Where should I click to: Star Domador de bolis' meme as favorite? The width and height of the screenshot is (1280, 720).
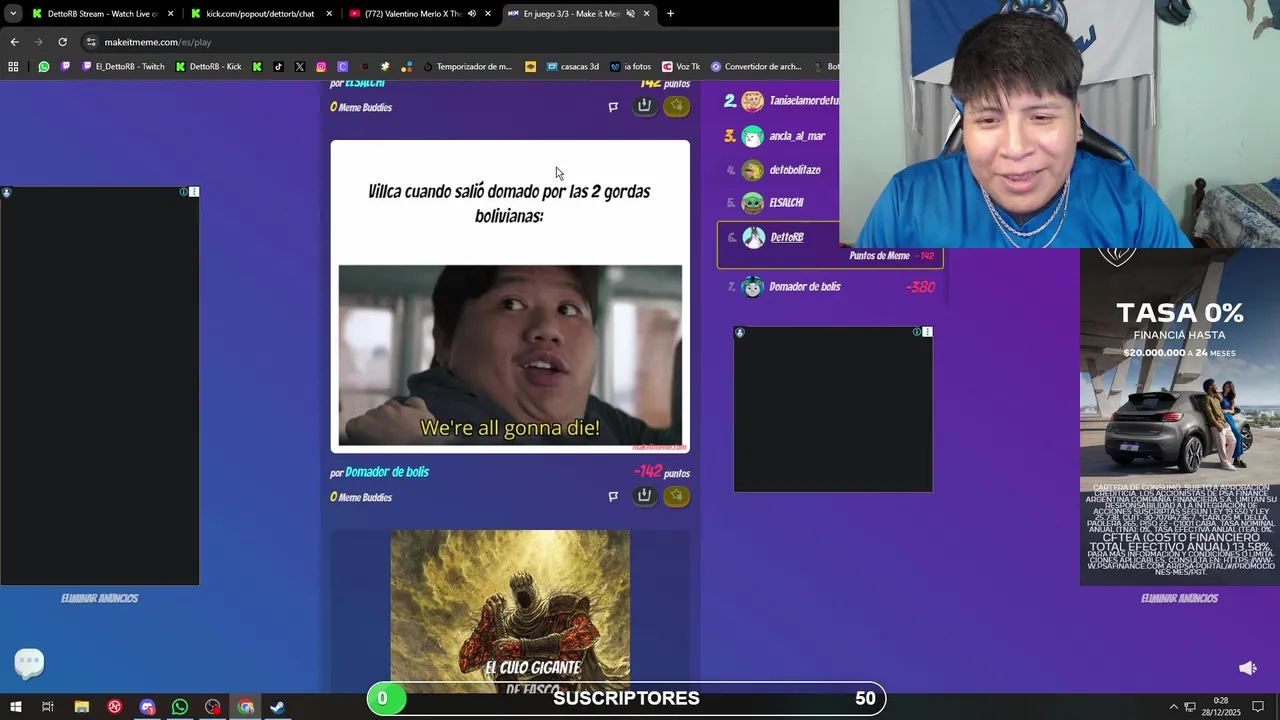(x=677, y=496)
